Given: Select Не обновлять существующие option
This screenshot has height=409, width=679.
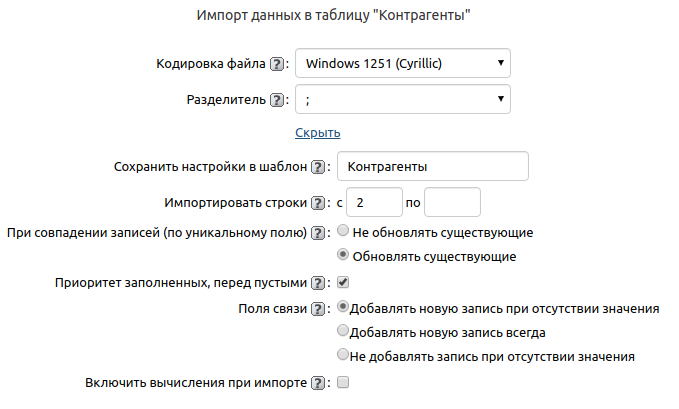Looking at the screenshot, I should point(344,232).
